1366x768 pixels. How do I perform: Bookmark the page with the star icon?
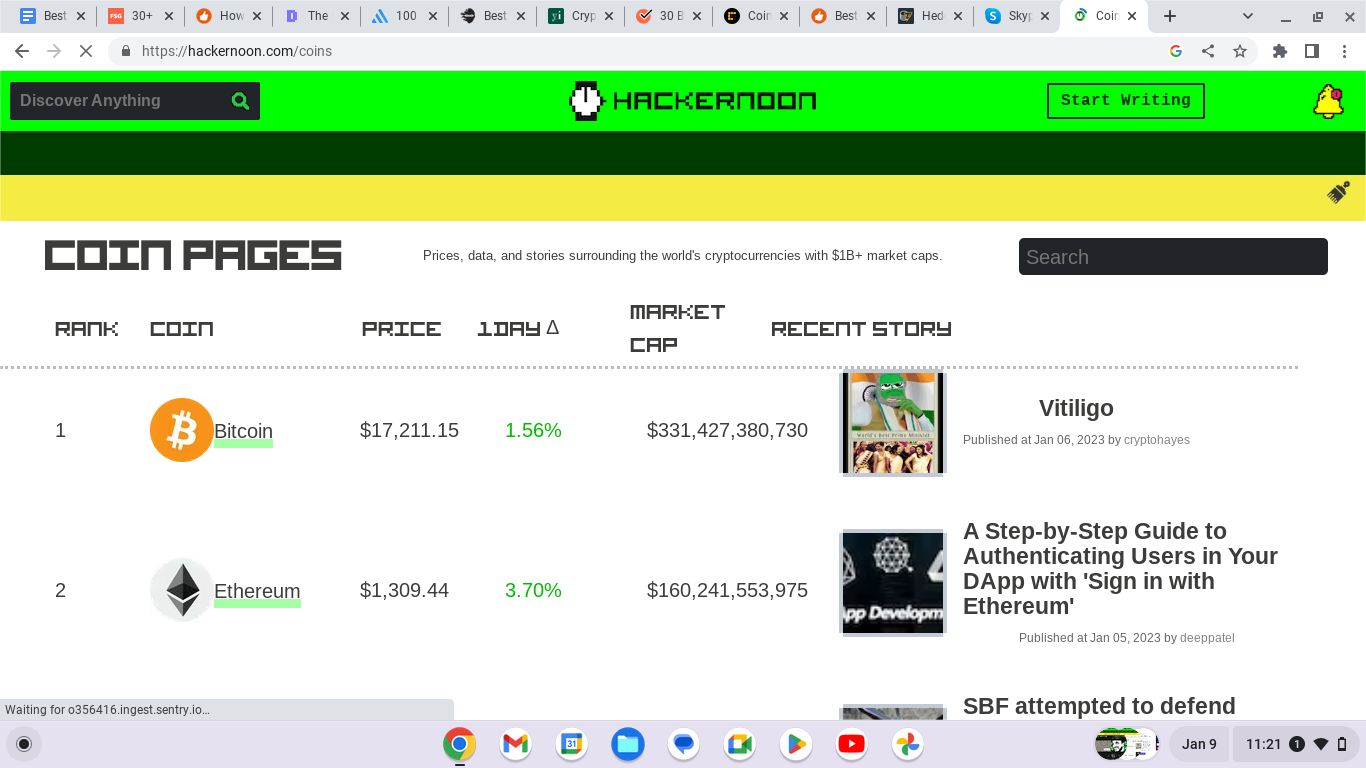(x=1240, y=50)
